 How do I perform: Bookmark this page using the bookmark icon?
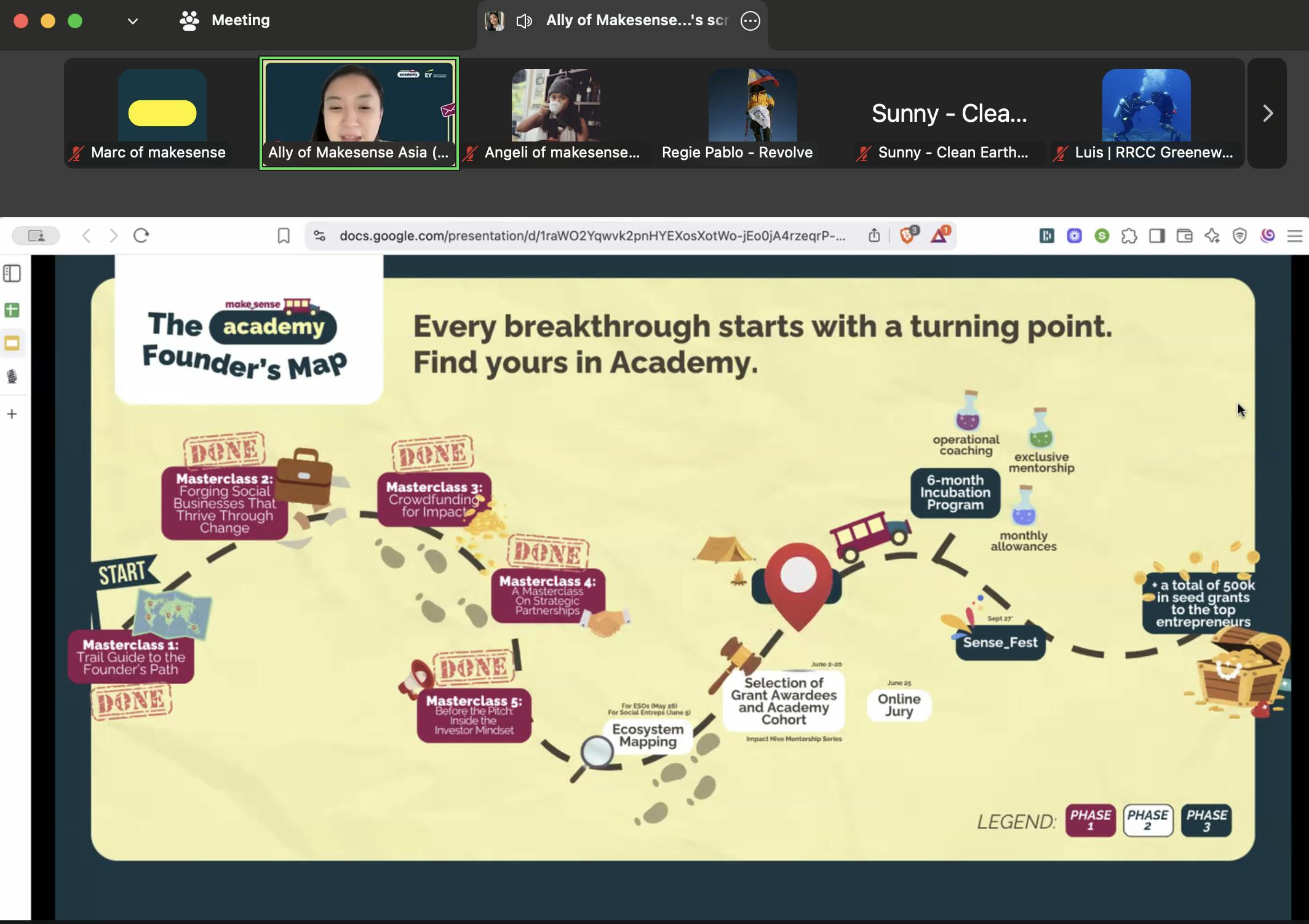284,236
